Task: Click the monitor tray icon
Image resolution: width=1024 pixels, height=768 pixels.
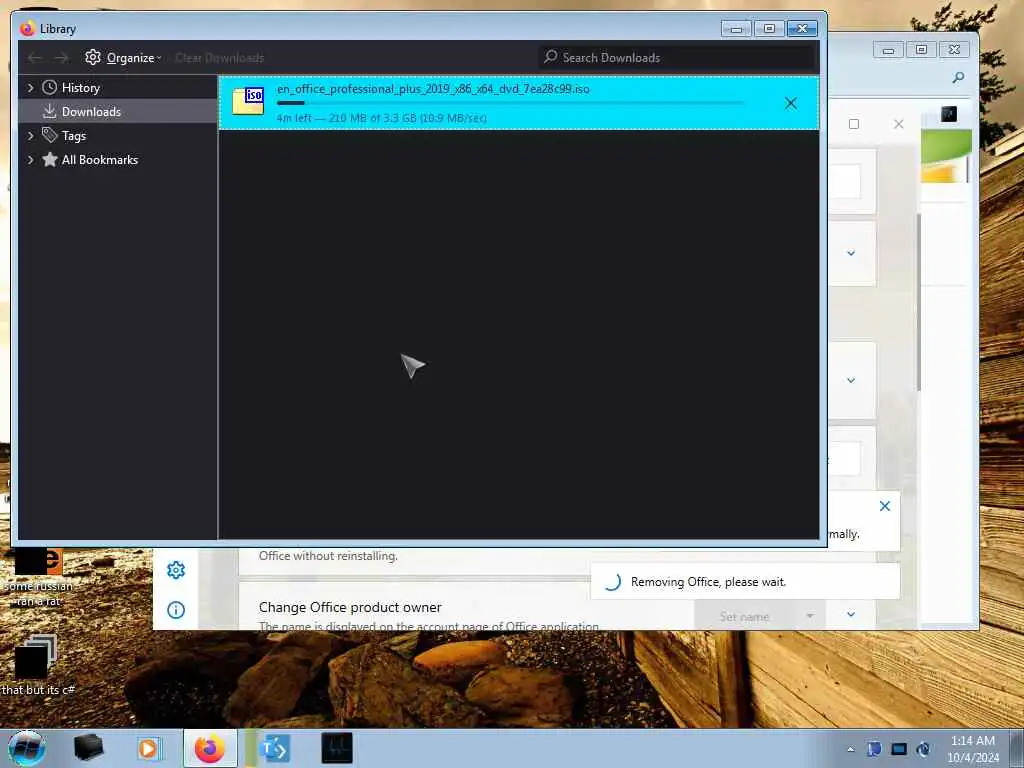Action: 899,749
